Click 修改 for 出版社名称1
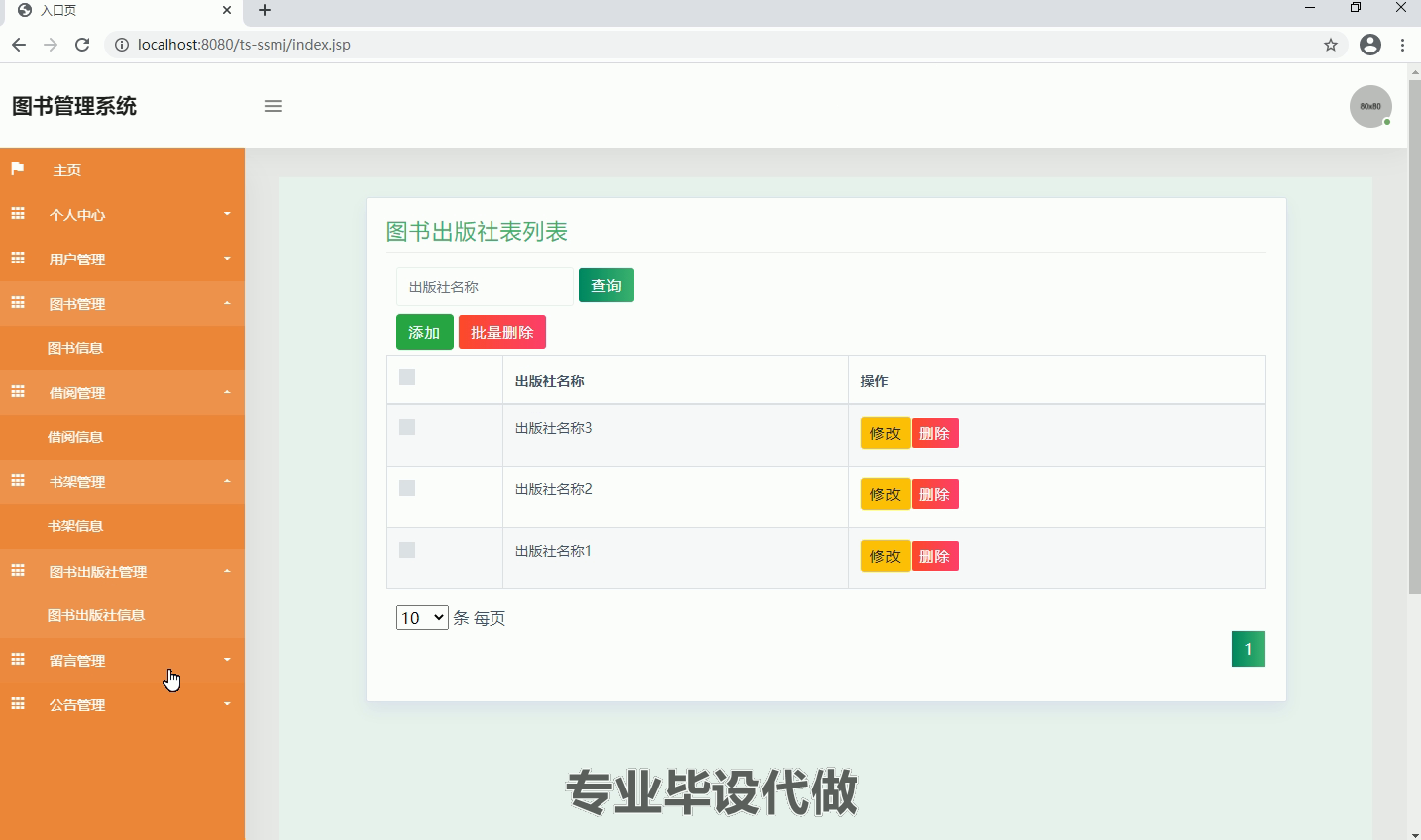Screen dimensions: 1421x840 point(885,556)
